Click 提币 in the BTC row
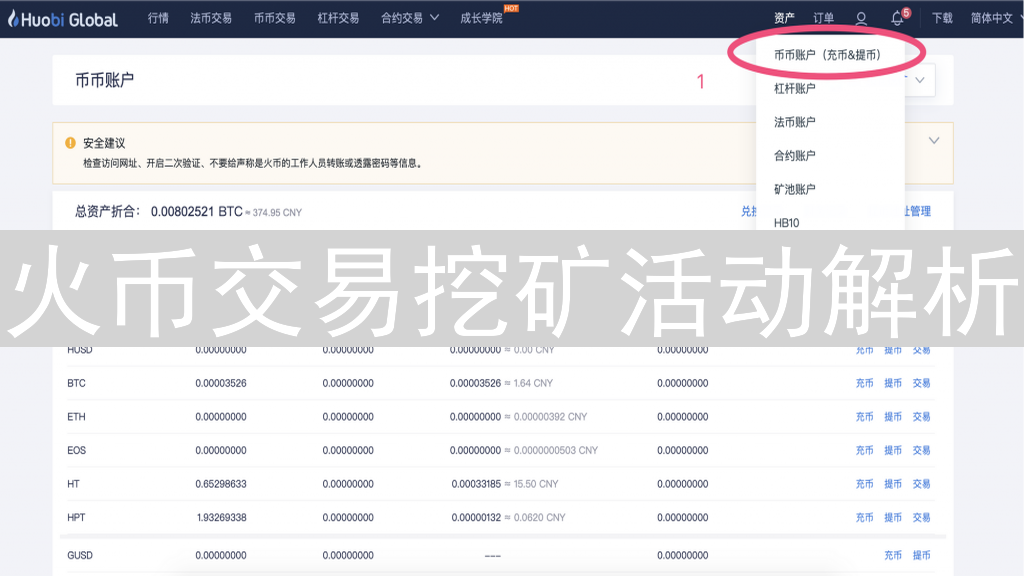Image resolution: width=1024 pixels, height=576 pixels. 893,383
